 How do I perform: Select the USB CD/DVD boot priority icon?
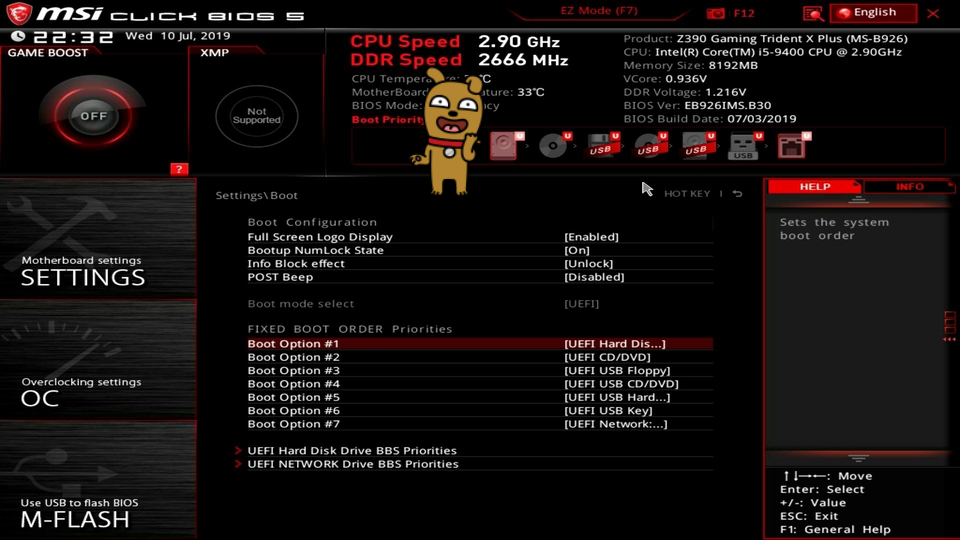650,146
